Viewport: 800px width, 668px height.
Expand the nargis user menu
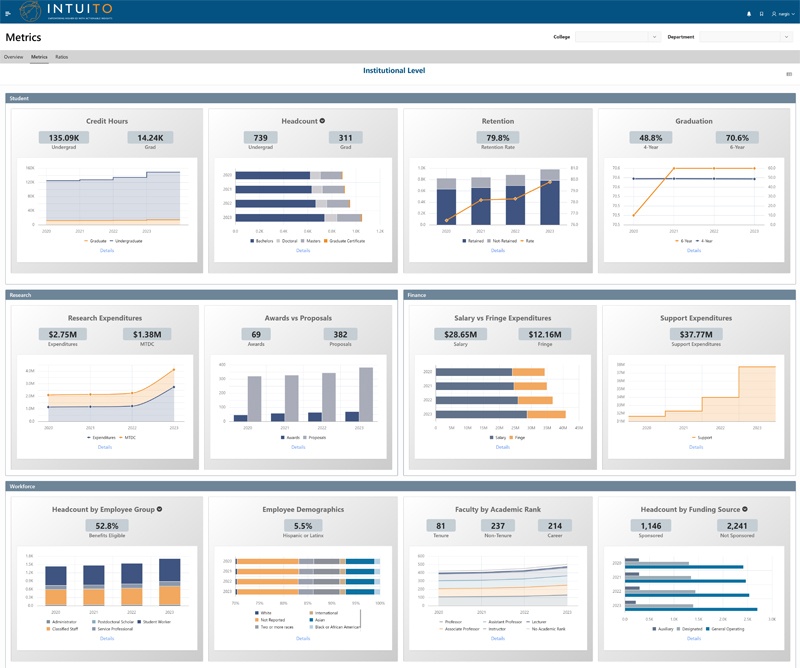pyautogui.click(x=786, y=14)
